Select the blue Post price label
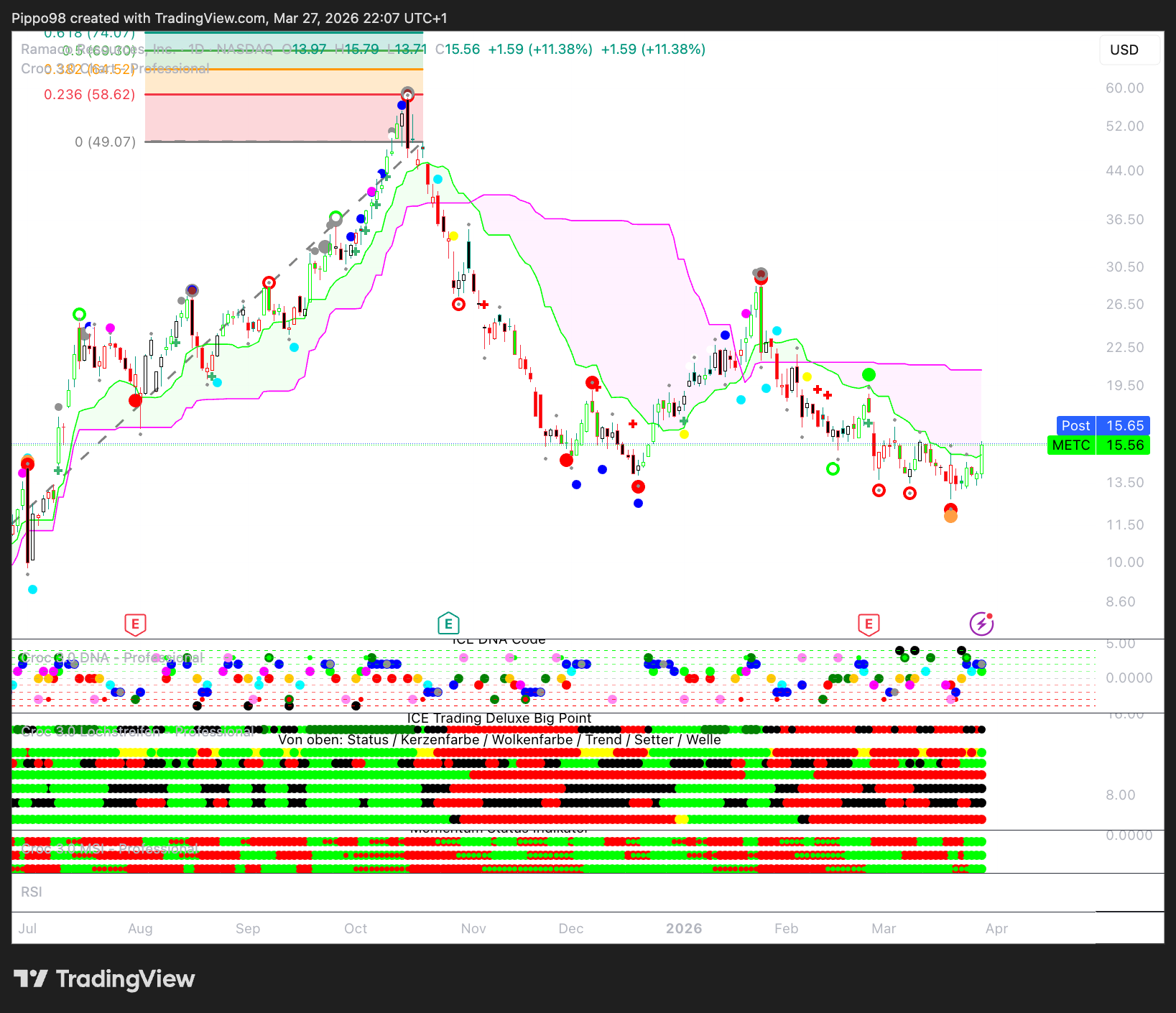 tap(1103, 425)
